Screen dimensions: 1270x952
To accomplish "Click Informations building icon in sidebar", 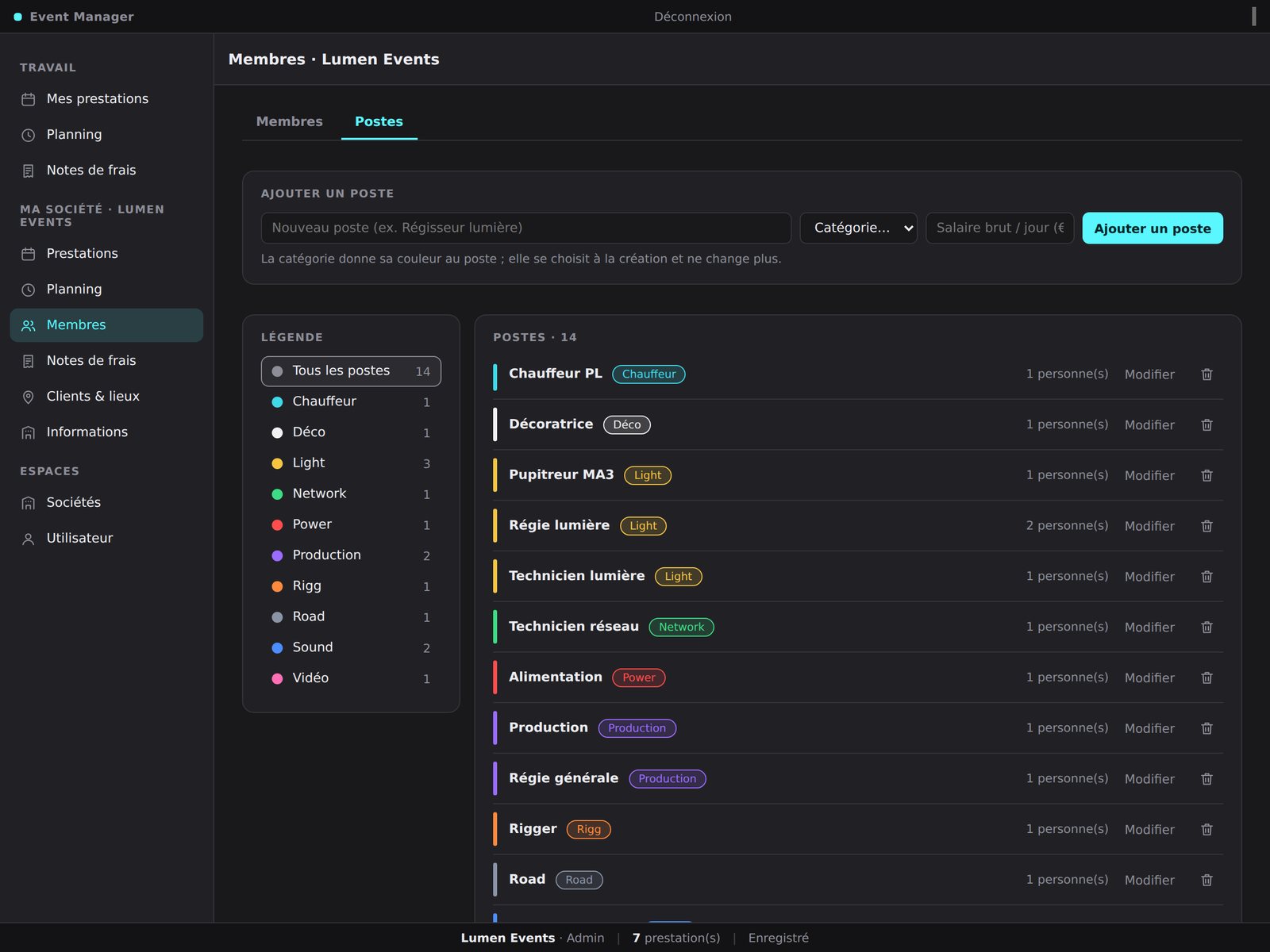I will tap(29, 432).
